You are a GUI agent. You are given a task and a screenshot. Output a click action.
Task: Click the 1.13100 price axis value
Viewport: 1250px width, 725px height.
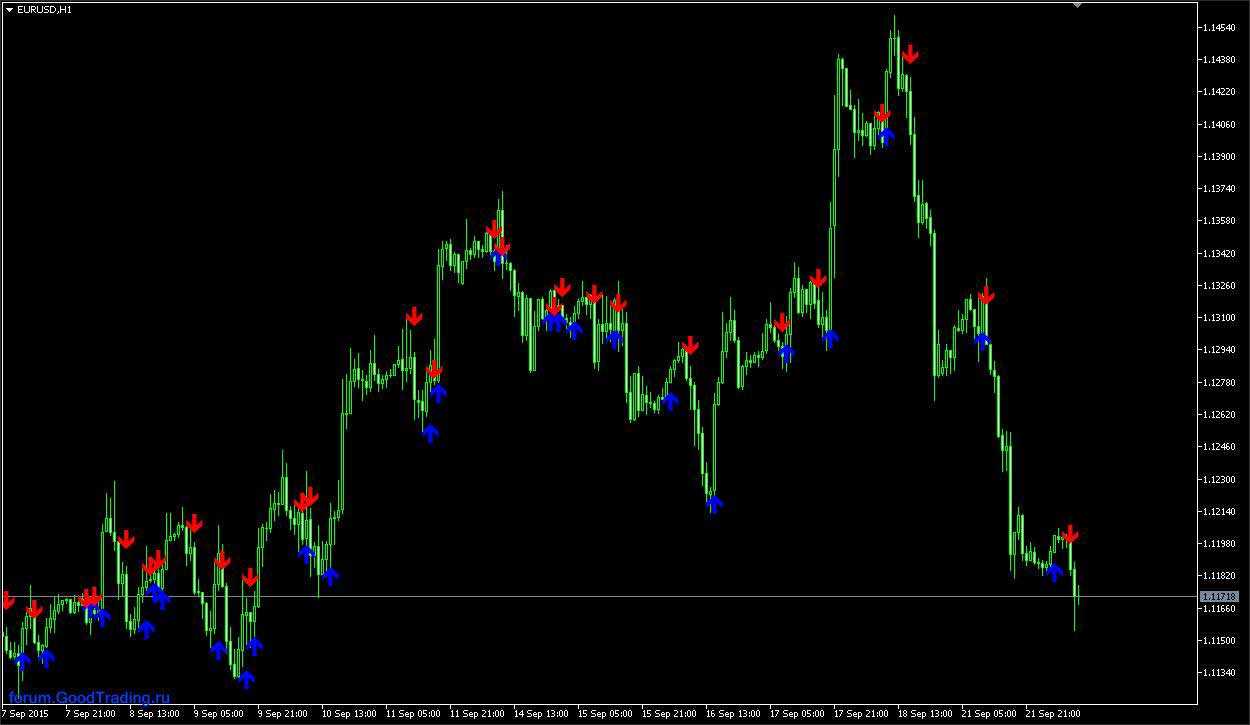1217,318
